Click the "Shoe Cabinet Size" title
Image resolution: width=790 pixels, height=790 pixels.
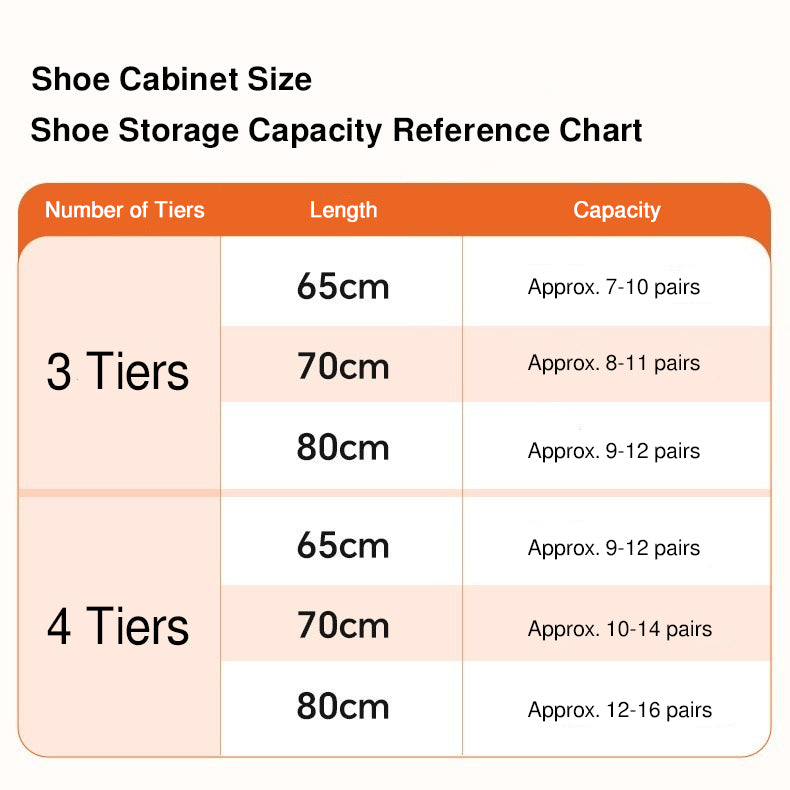[x=171, y=79]
